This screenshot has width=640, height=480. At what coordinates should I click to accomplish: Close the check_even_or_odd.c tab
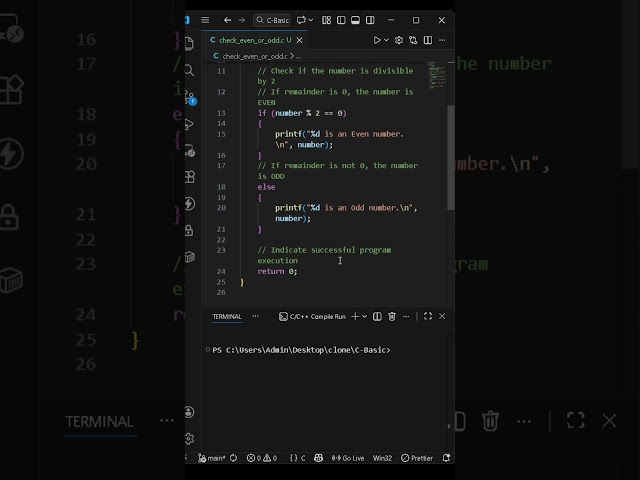(x=300, y=40)
